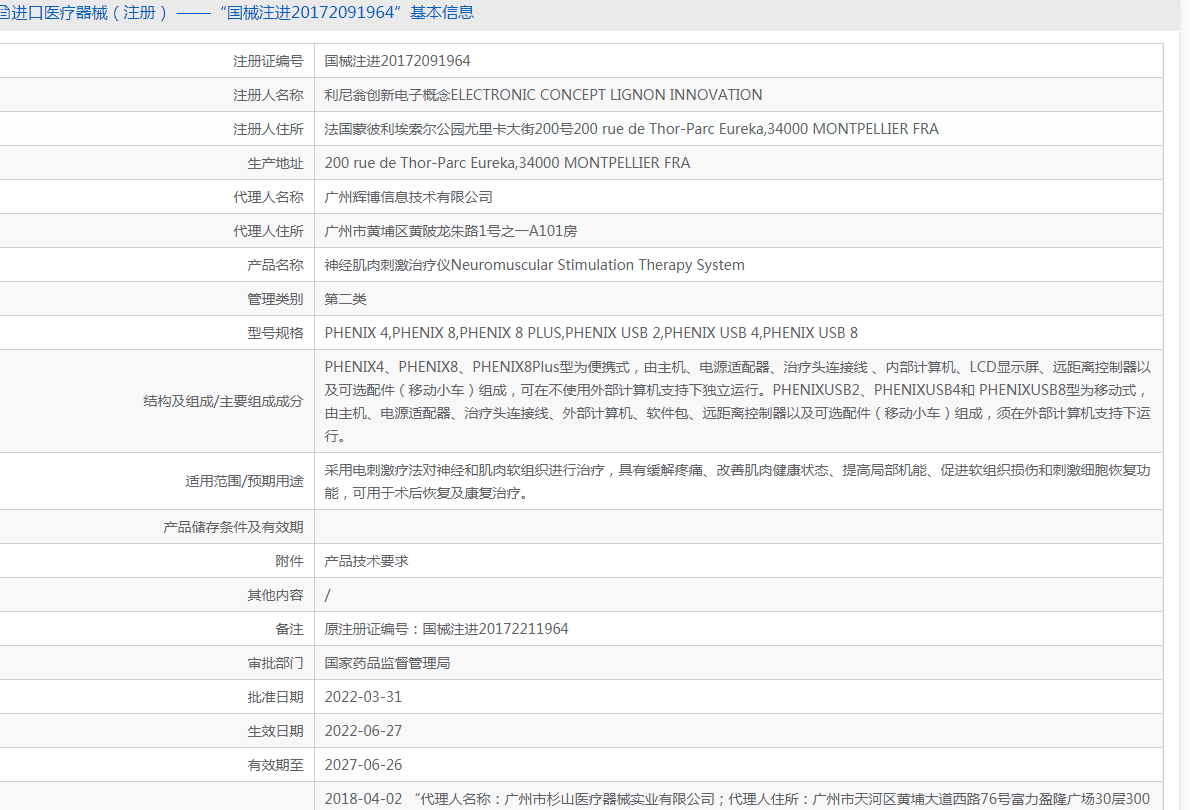
Task: Click the blue page title about 国械注进20172091964
Action: tap(240, 13)
